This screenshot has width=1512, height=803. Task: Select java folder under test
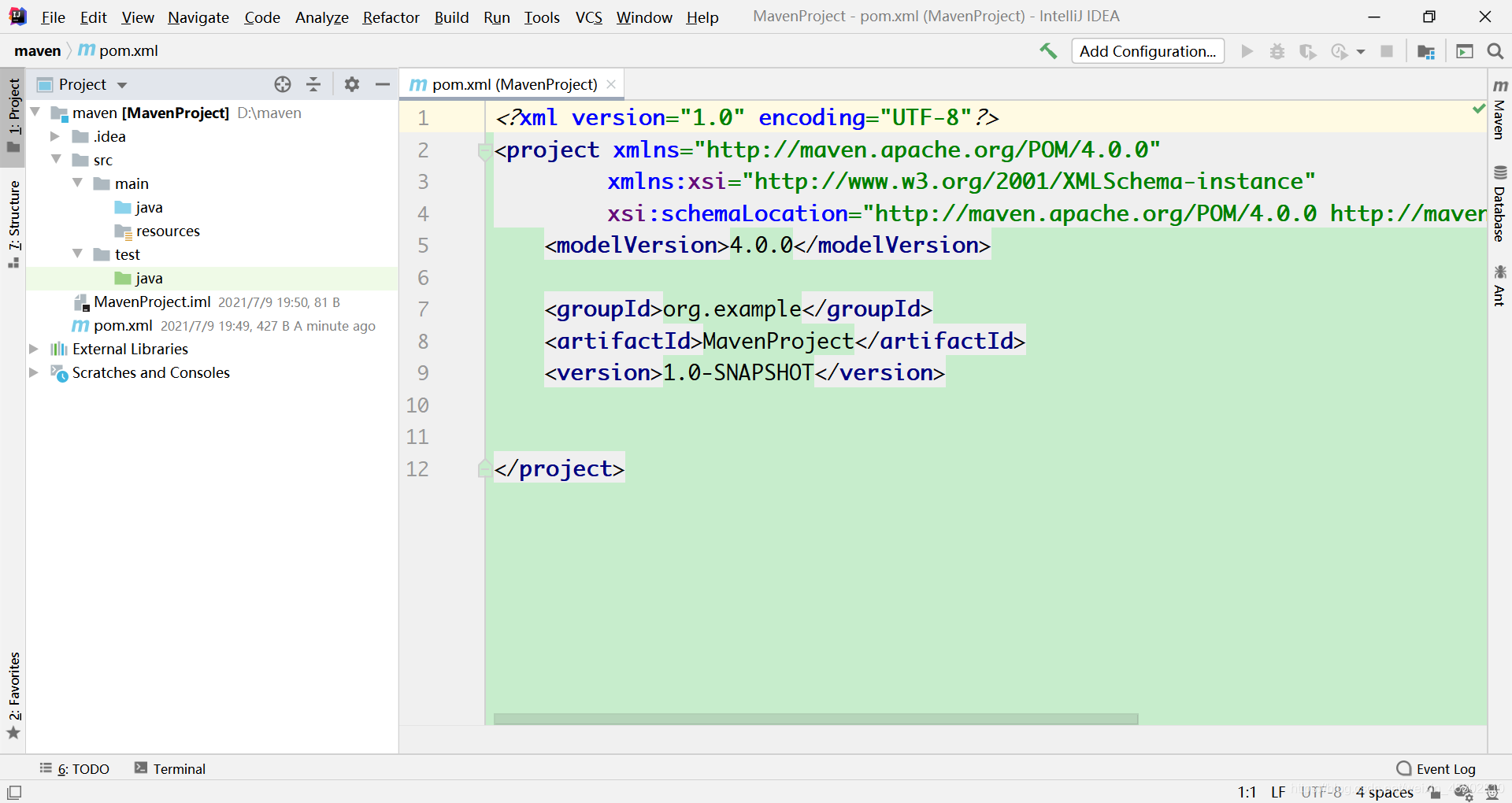coord(149,278)
